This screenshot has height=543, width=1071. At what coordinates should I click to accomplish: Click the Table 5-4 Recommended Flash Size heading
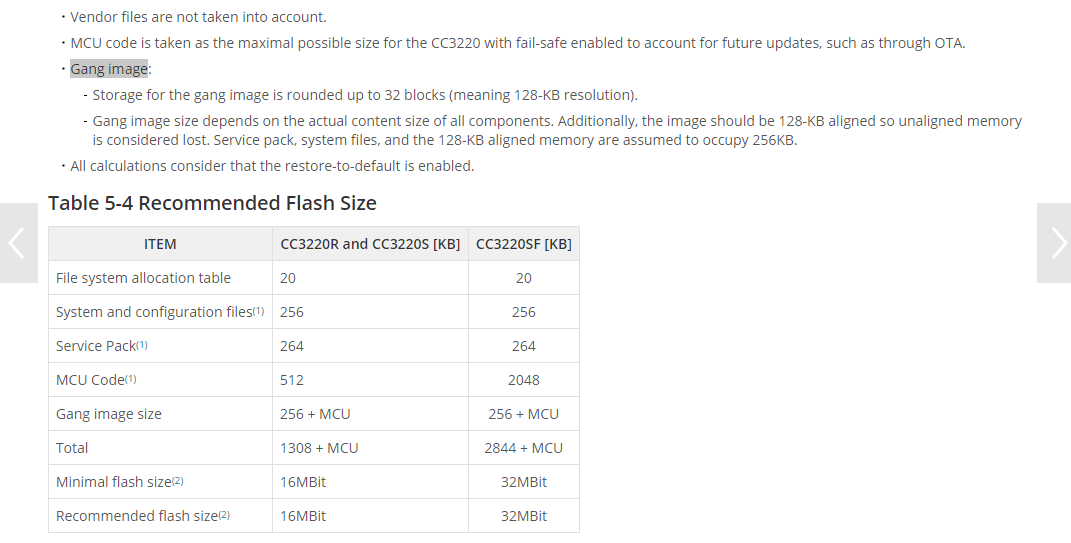(212, 203)
